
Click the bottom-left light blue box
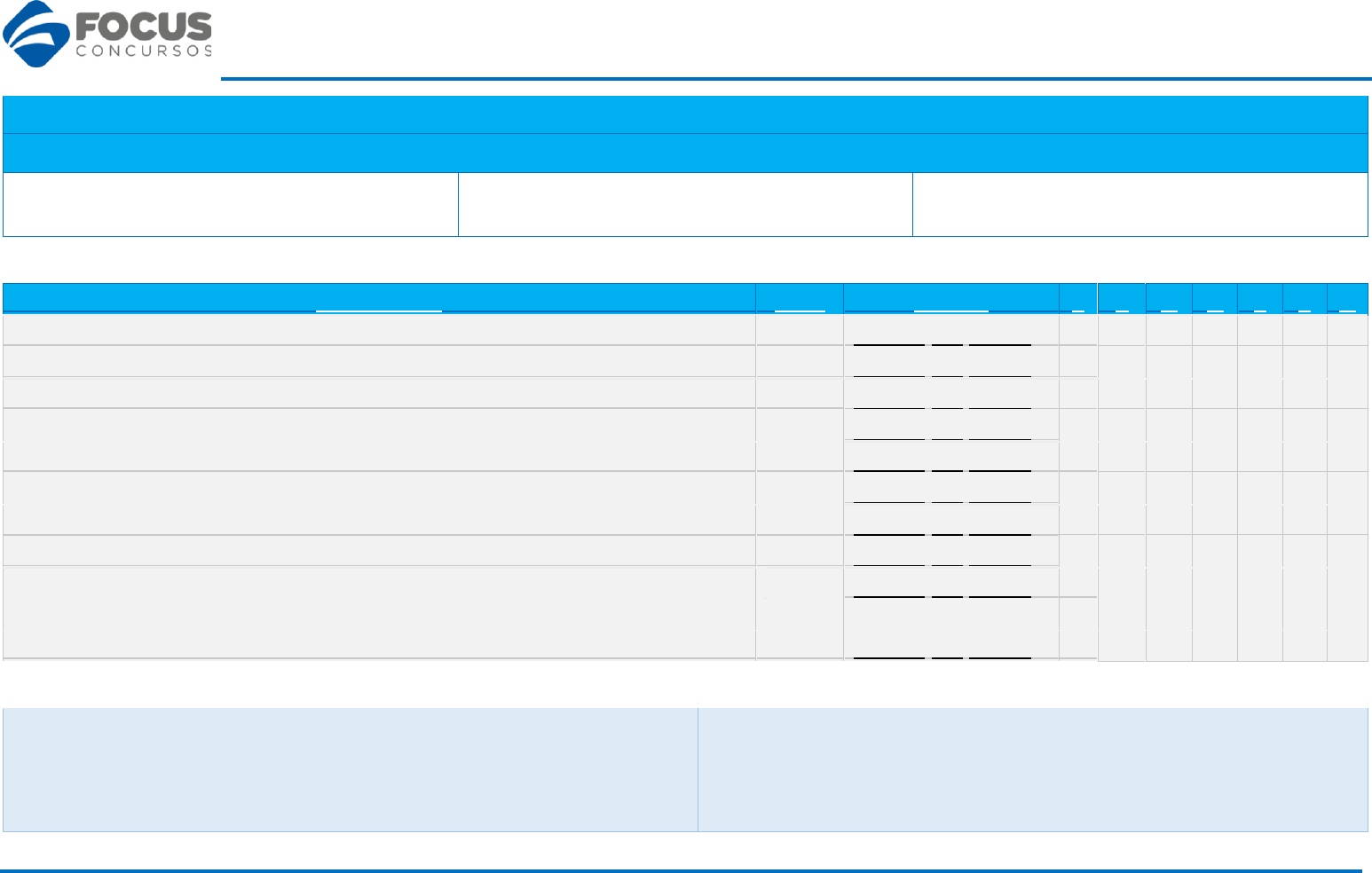tap(351, 769)
